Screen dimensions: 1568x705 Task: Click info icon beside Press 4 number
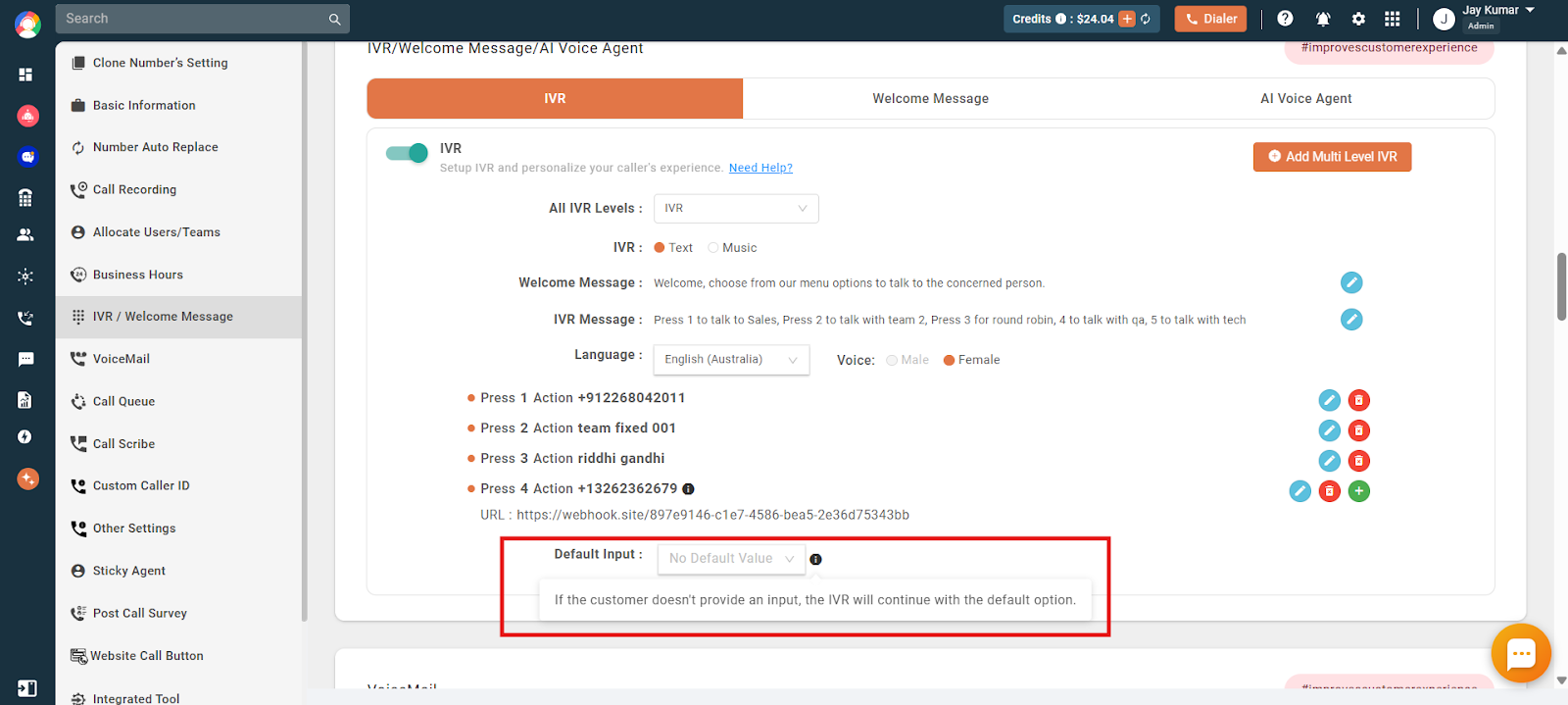(x=688, y=488)
